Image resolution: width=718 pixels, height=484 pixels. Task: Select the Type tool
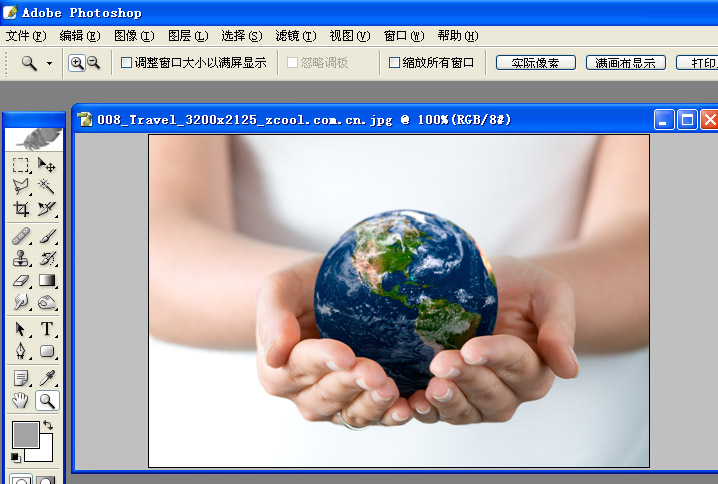[x=47, y=329]
